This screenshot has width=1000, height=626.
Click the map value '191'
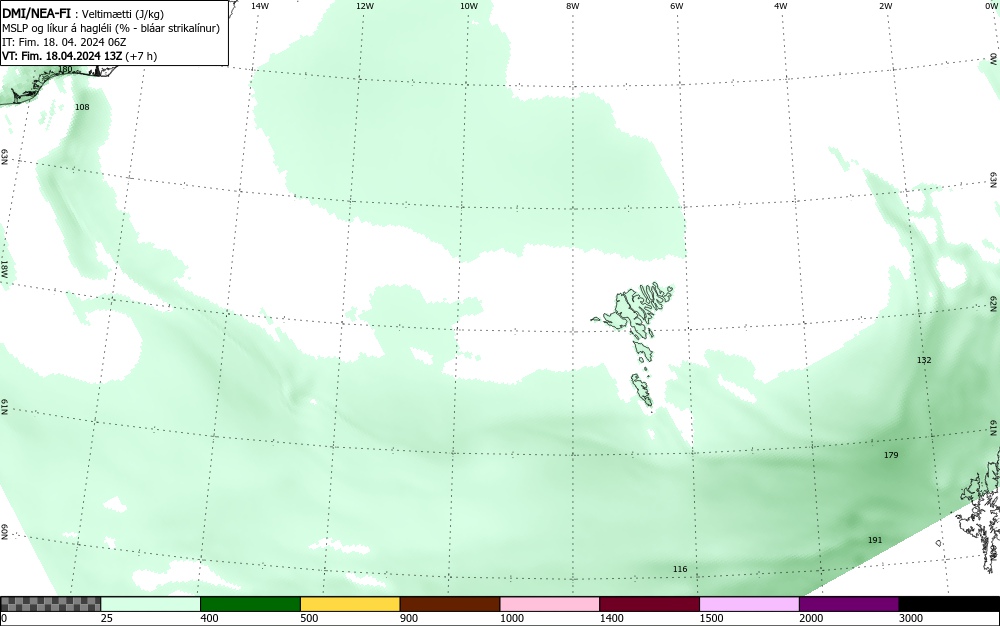(875, 540)
